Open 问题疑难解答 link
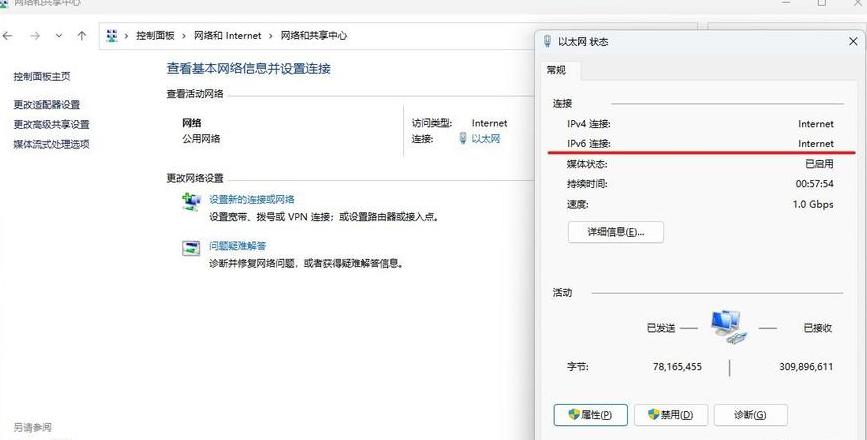The height and width of the screenshot is (440, 867). coord(237,246)
